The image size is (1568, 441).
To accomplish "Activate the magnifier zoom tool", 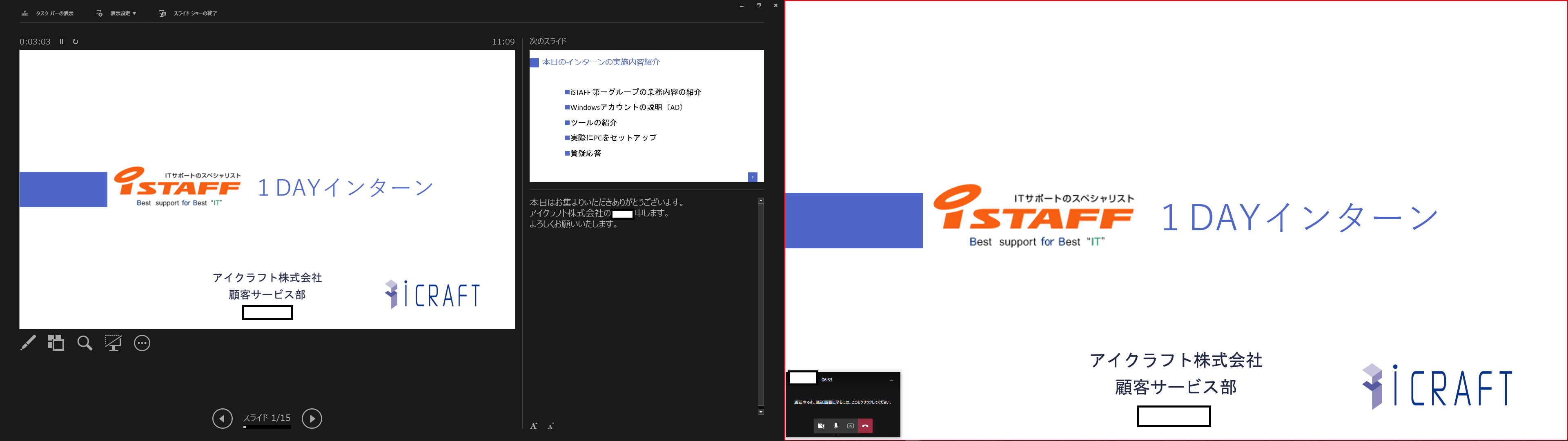I will [85, 343].
